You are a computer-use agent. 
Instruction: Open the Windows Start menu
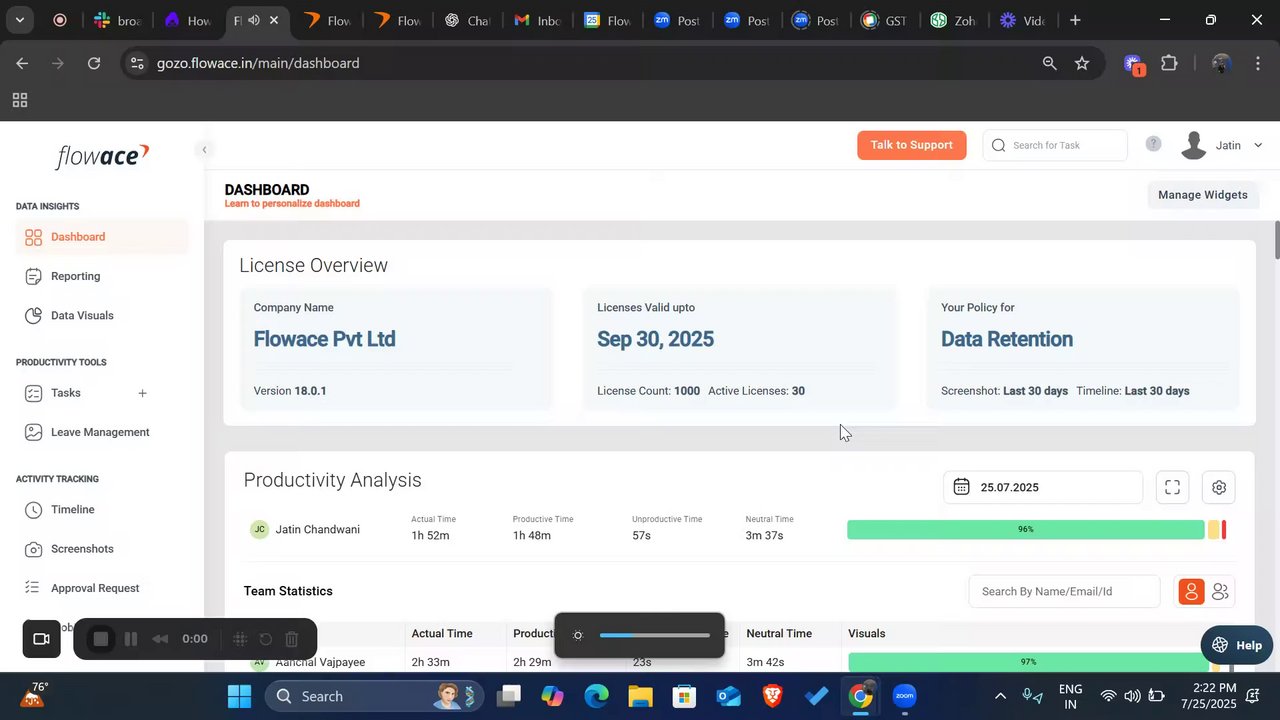tap(240, 696)
